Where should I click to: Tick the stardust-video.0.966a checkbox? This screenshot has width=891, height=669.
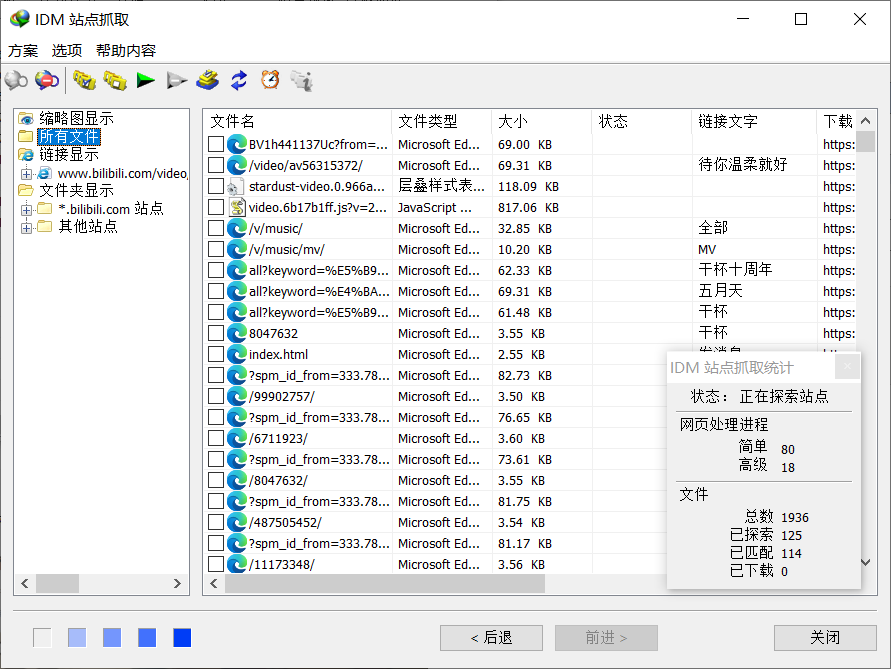point(216,186)
